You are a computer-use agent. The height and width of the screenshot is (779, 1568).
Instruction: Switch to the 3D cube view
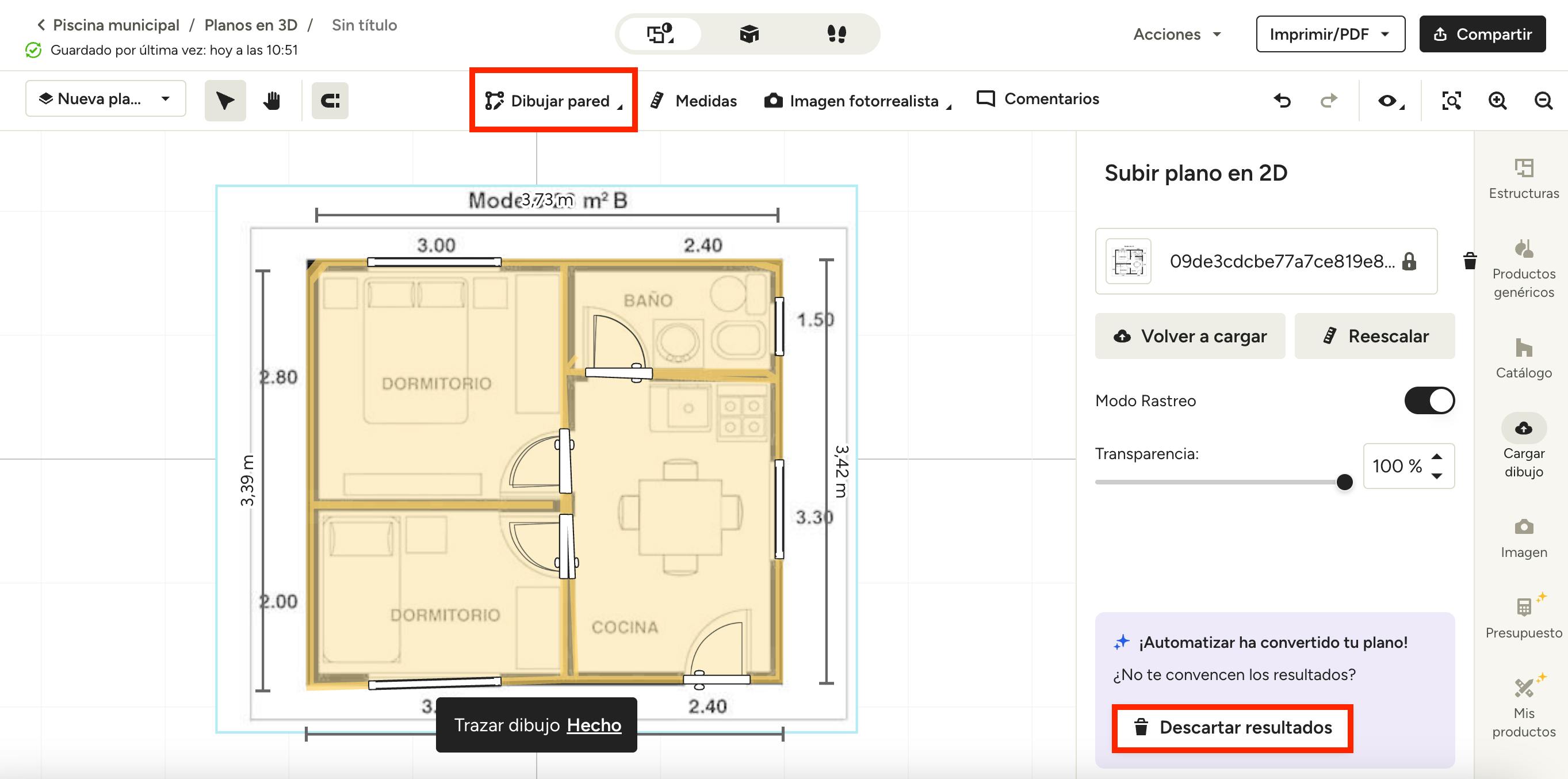point(749,34)
